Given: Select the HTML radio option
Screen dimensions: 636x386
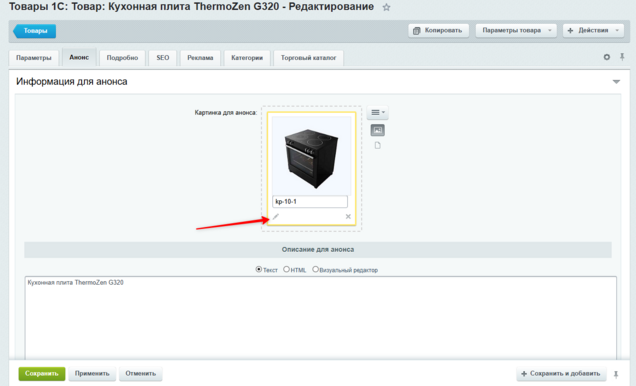Looking at the screenshot, I should [286, 269].
